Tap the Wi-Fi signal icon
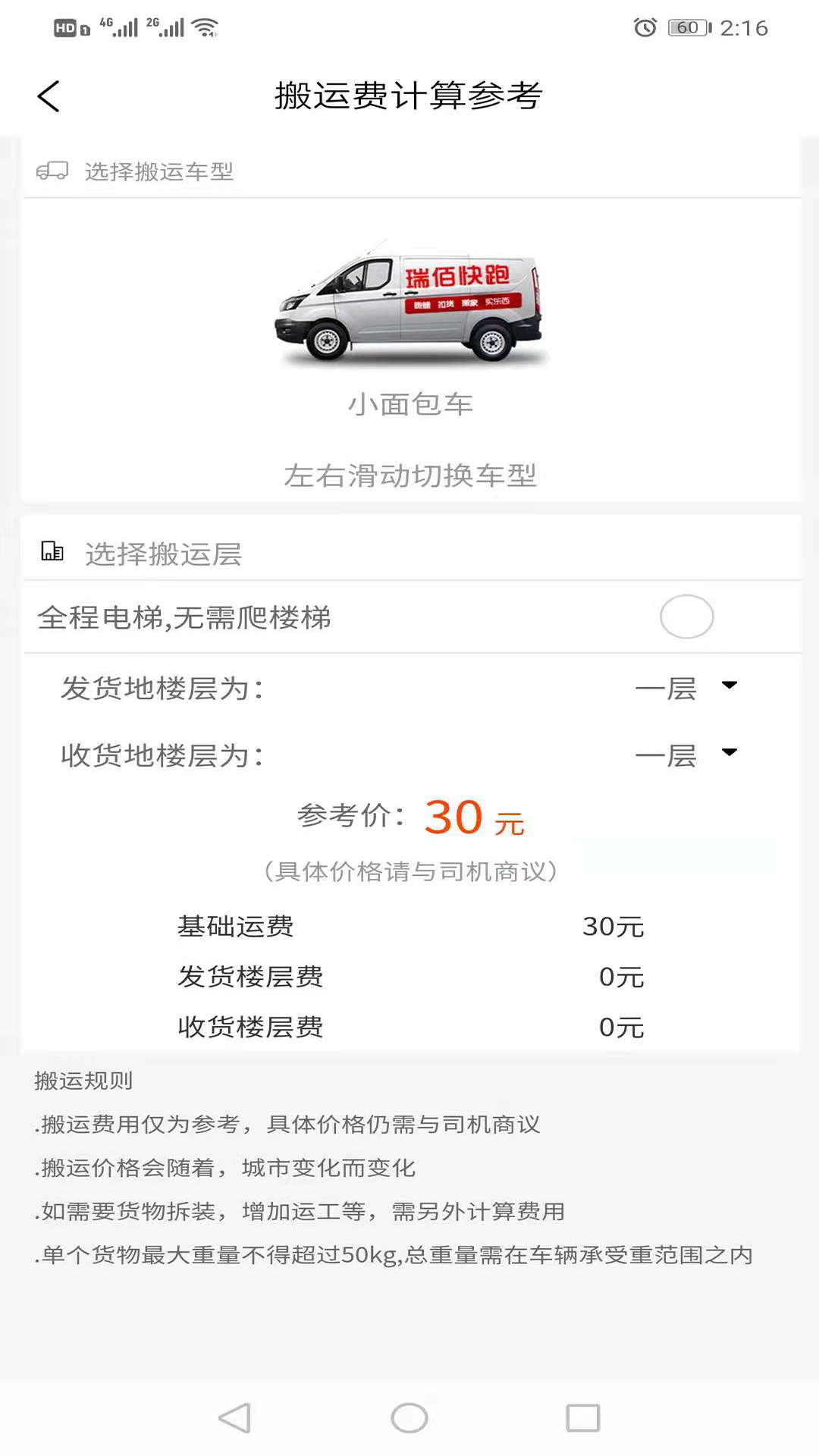 [x=205, y=28]
